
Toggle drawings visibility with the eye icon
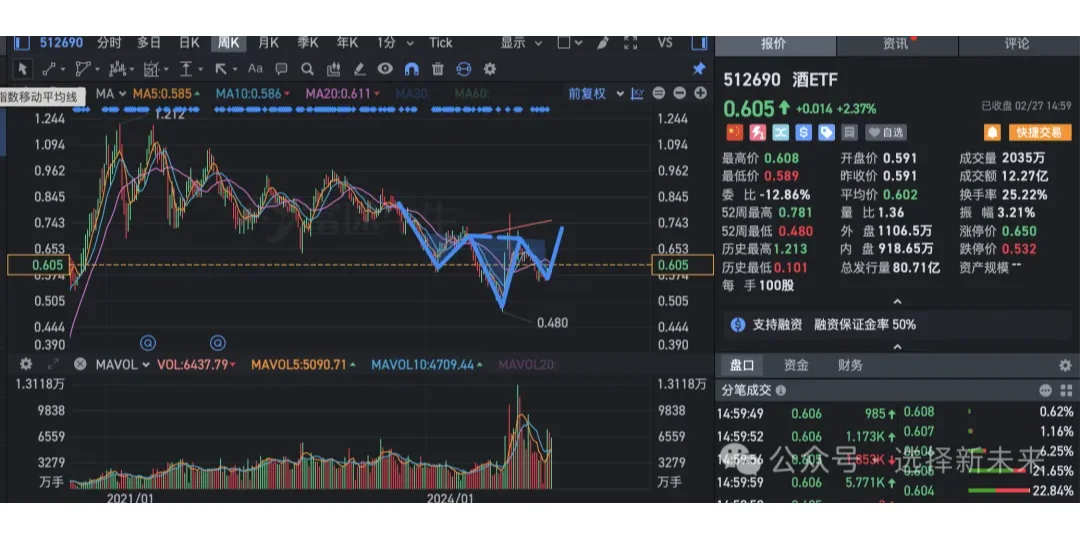[x=385, y=69]
